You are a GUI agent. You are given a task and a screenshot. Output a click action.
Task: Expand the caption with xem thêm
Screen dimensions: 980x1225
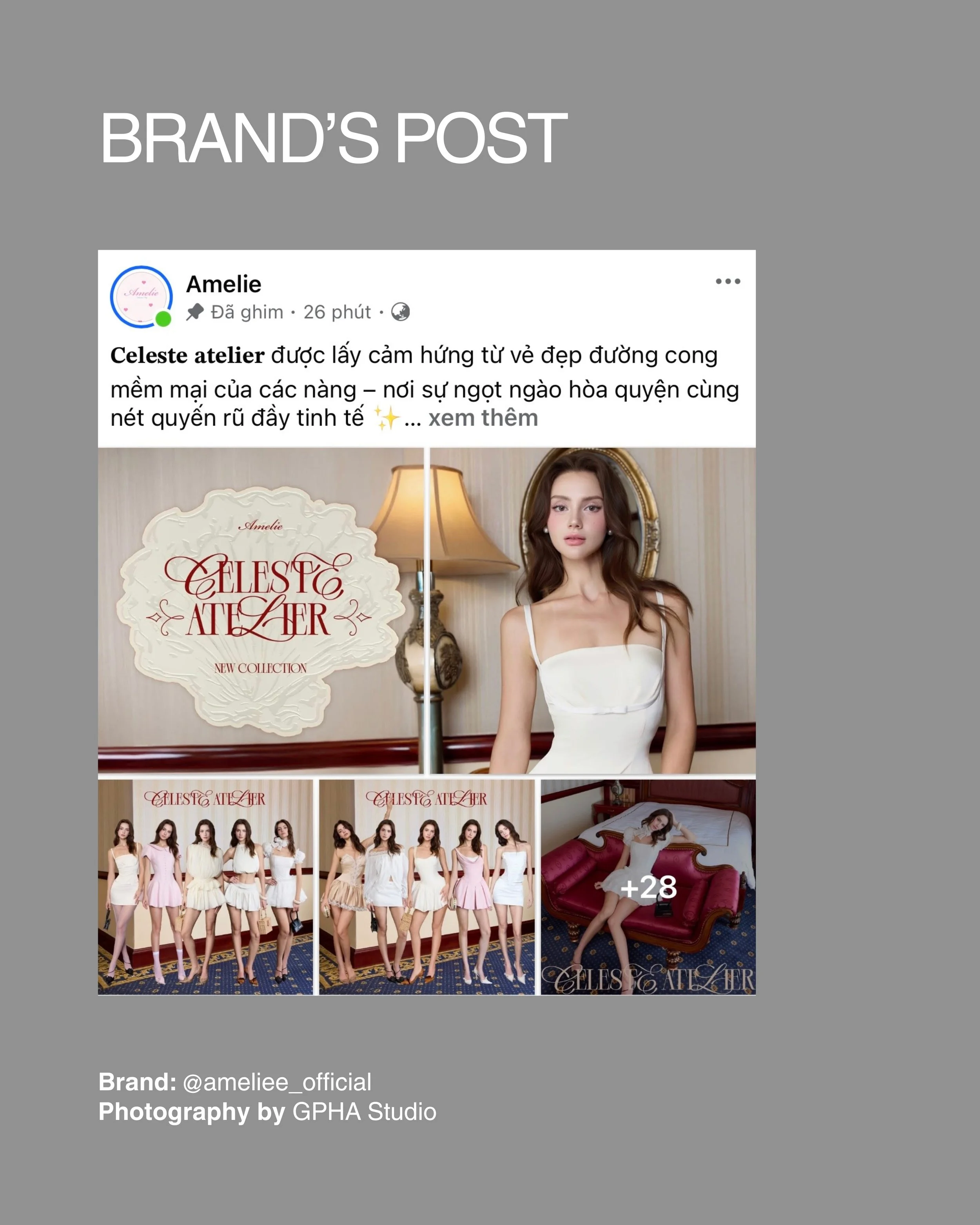pyautogui.click(x=483, y=418)
